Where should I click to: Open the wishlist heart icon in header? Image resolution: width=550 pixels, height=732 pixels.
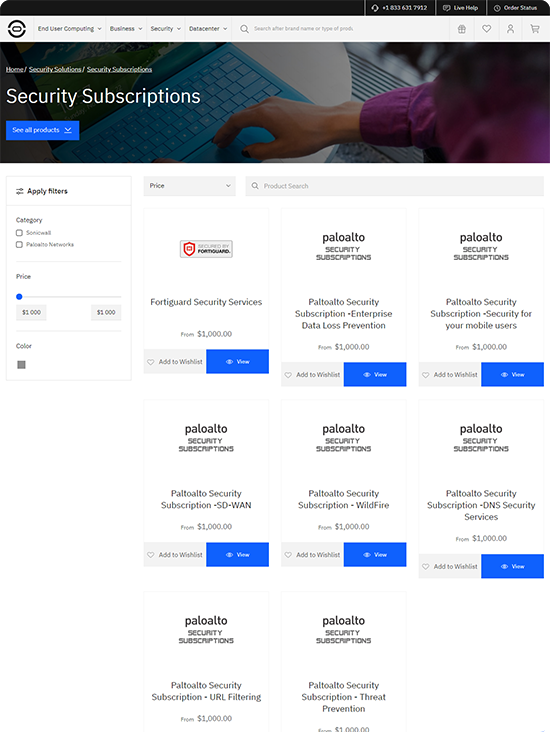[x=487, y=29]
